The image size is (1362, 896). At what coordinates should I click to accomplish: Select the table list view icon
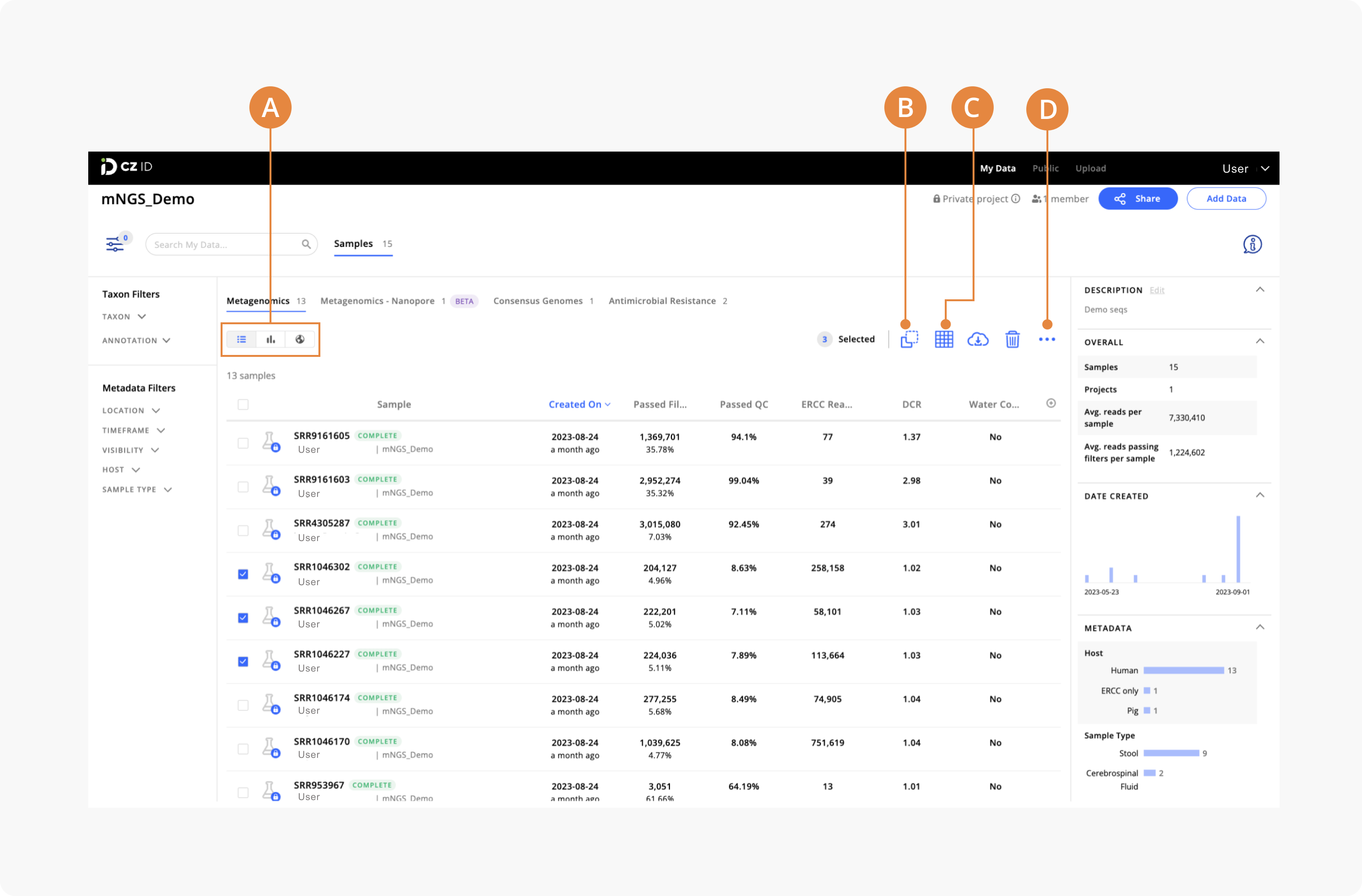click(x=242, y=340)
